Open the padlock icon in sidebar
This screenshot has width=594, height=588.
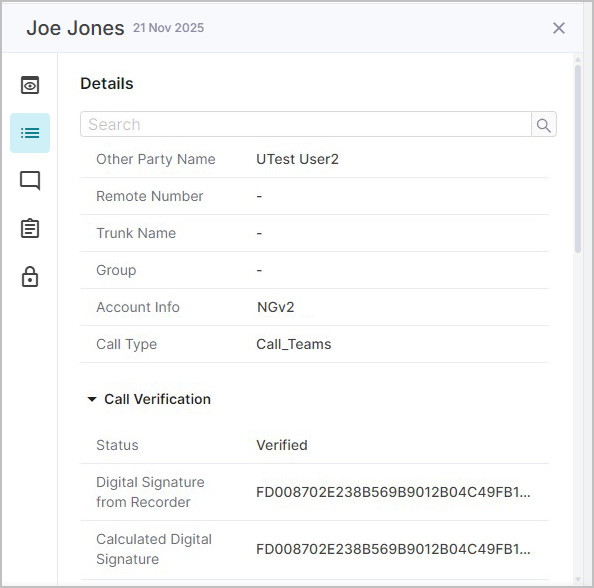click(x=30, y=277)
